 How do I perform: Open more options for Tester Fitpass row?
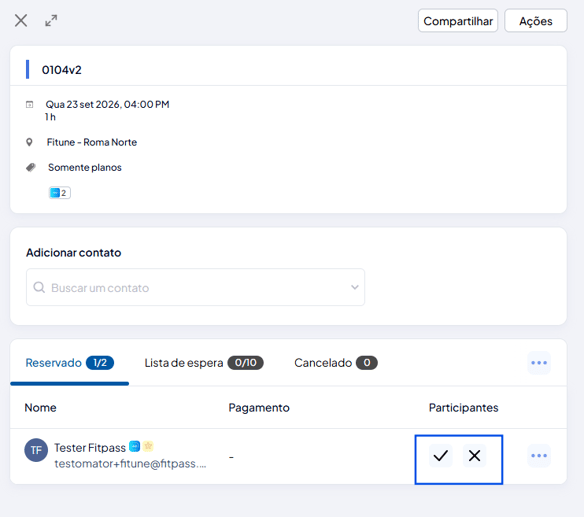pos(539,456)
